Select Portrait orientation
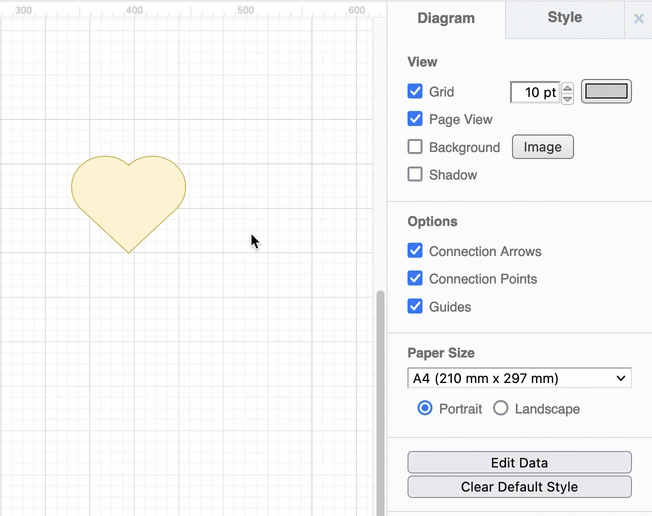 click(x=425, y=408)
